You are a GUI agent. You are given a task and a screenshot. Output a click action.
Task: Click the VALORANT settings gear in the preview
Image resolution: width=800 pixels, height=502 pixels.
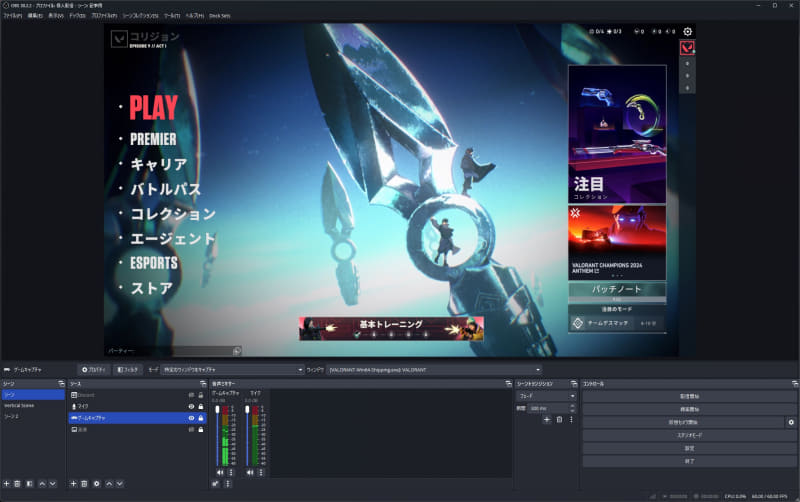click(688, 32)
